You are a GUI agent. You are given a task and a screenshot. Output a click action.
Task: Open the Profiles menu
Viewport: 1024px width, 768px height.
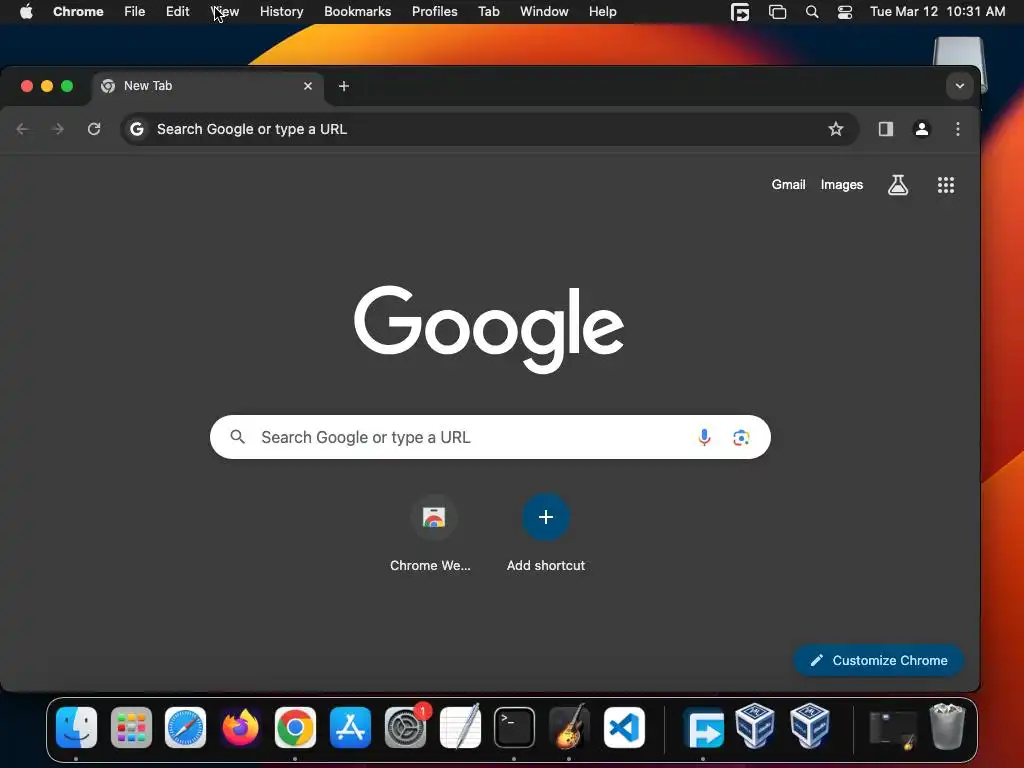coord(434,12)
